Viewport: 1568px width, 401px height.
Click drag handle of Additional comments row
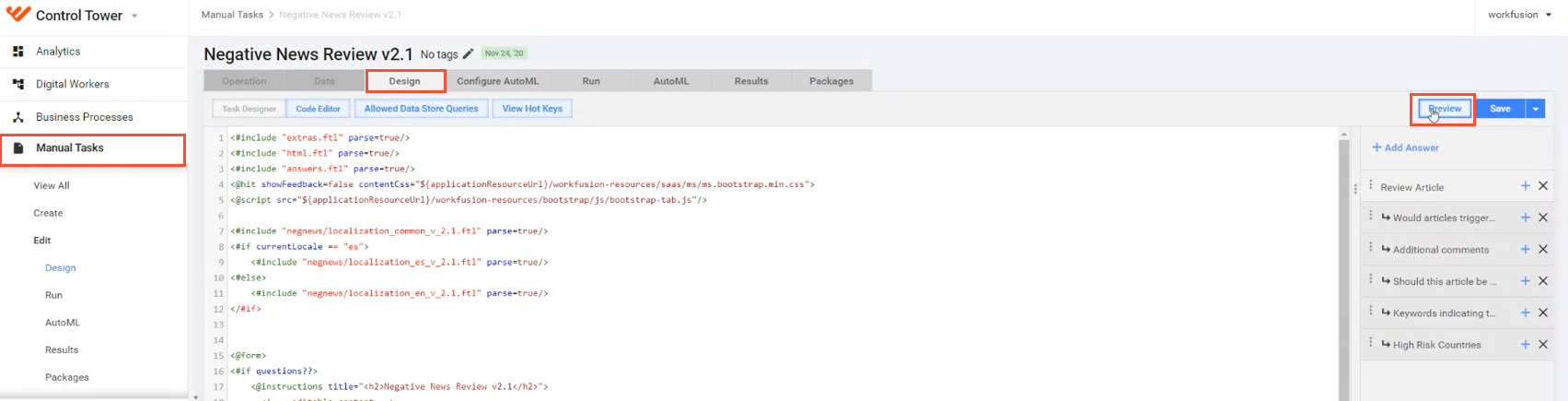pos(1370,248)
